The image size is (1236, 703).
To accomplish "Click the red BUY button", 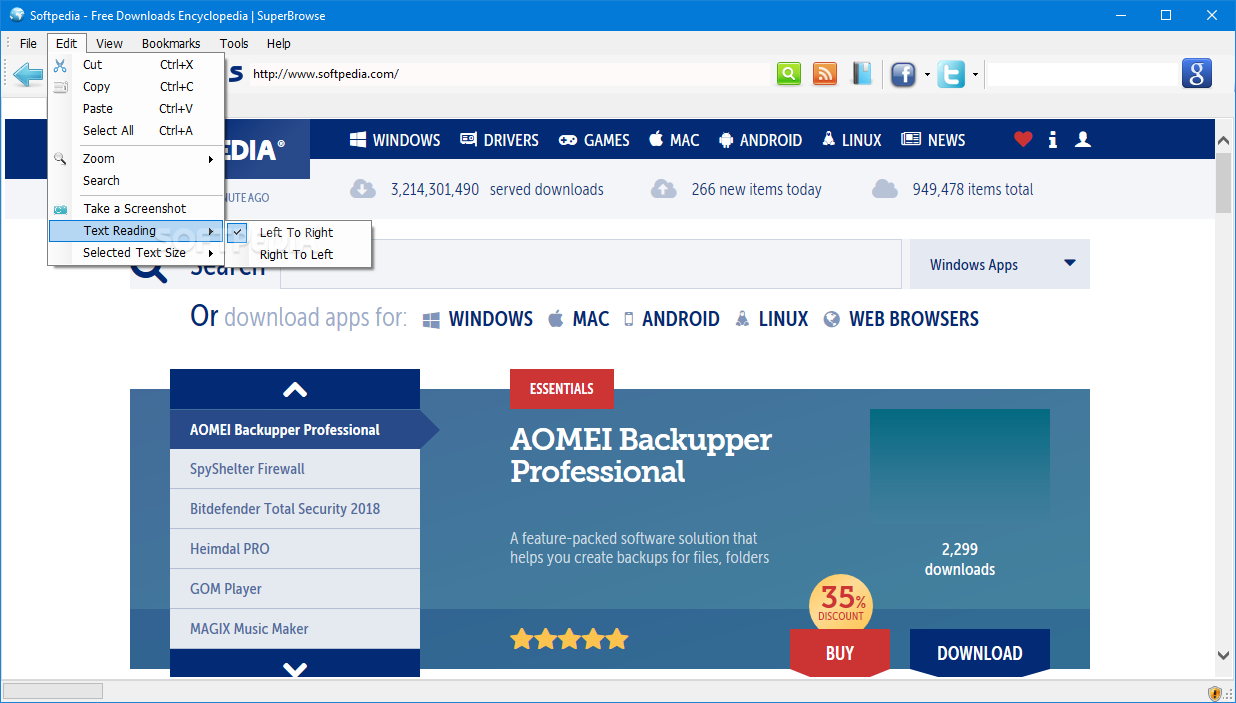I will [839, 653].
